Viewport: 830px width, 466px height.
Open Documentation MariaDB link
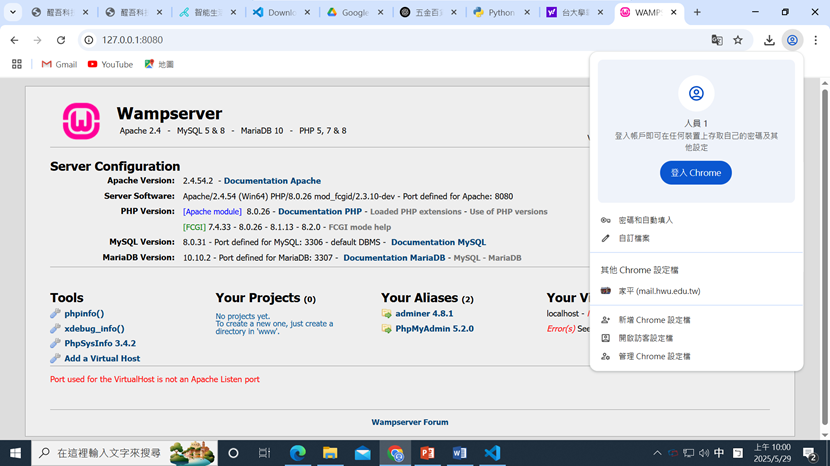click(x=394, y=258)
